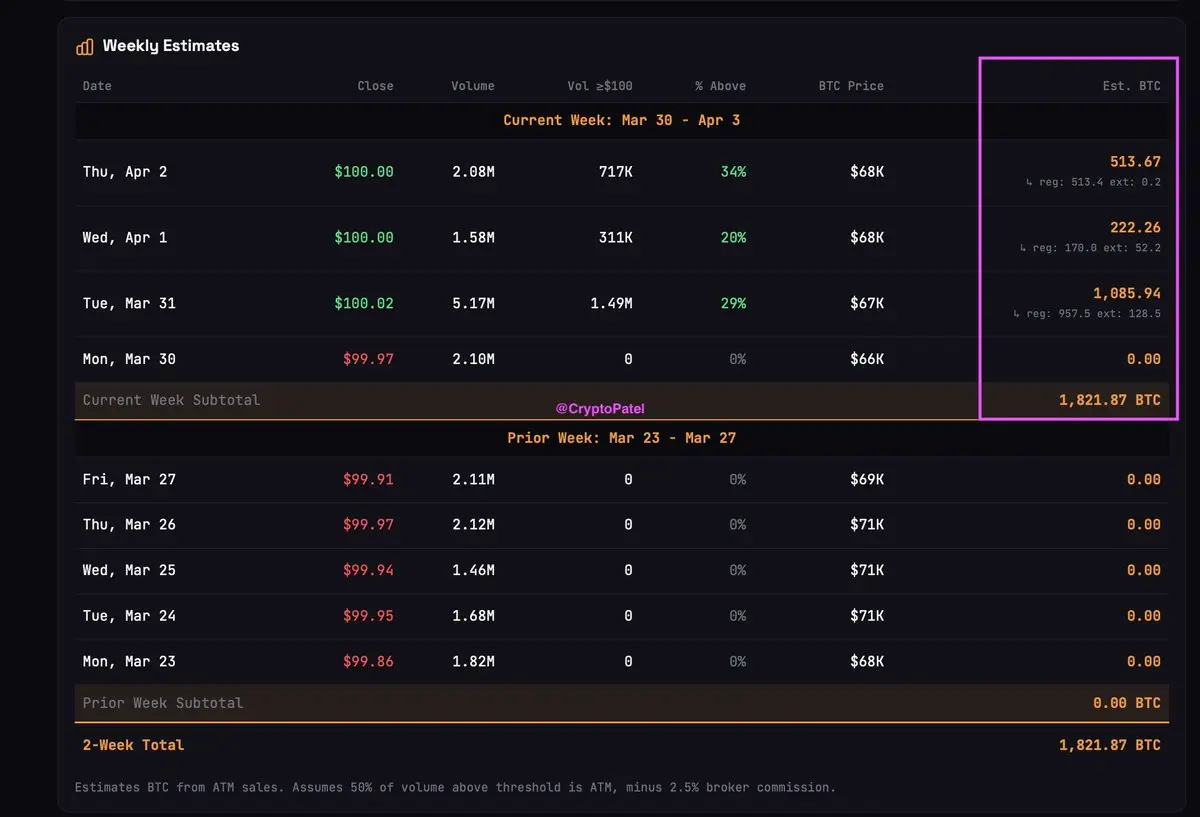The width and height of the screenshot is (1200, 817).
Task: Select the Date column header
Action: [97, 86]
